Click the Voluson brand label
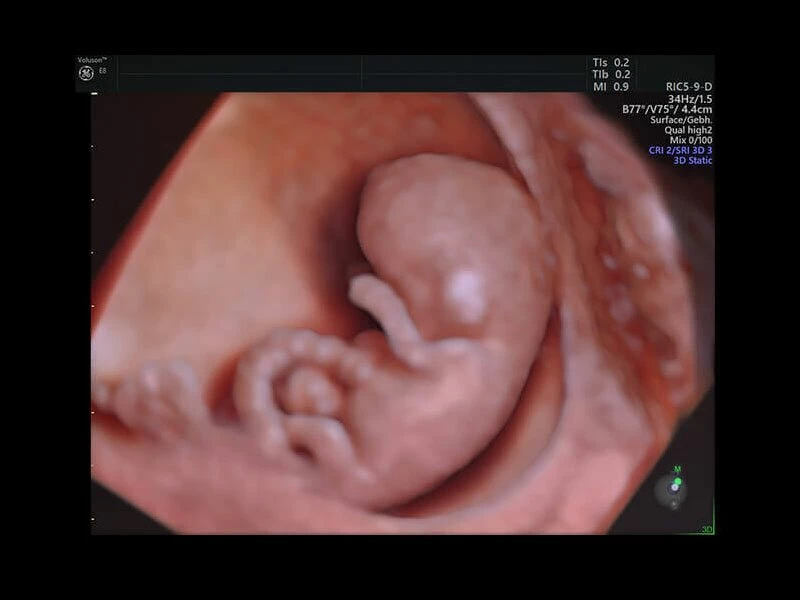Viewport: 800px width, 600px height. click(x=93, y=60)
